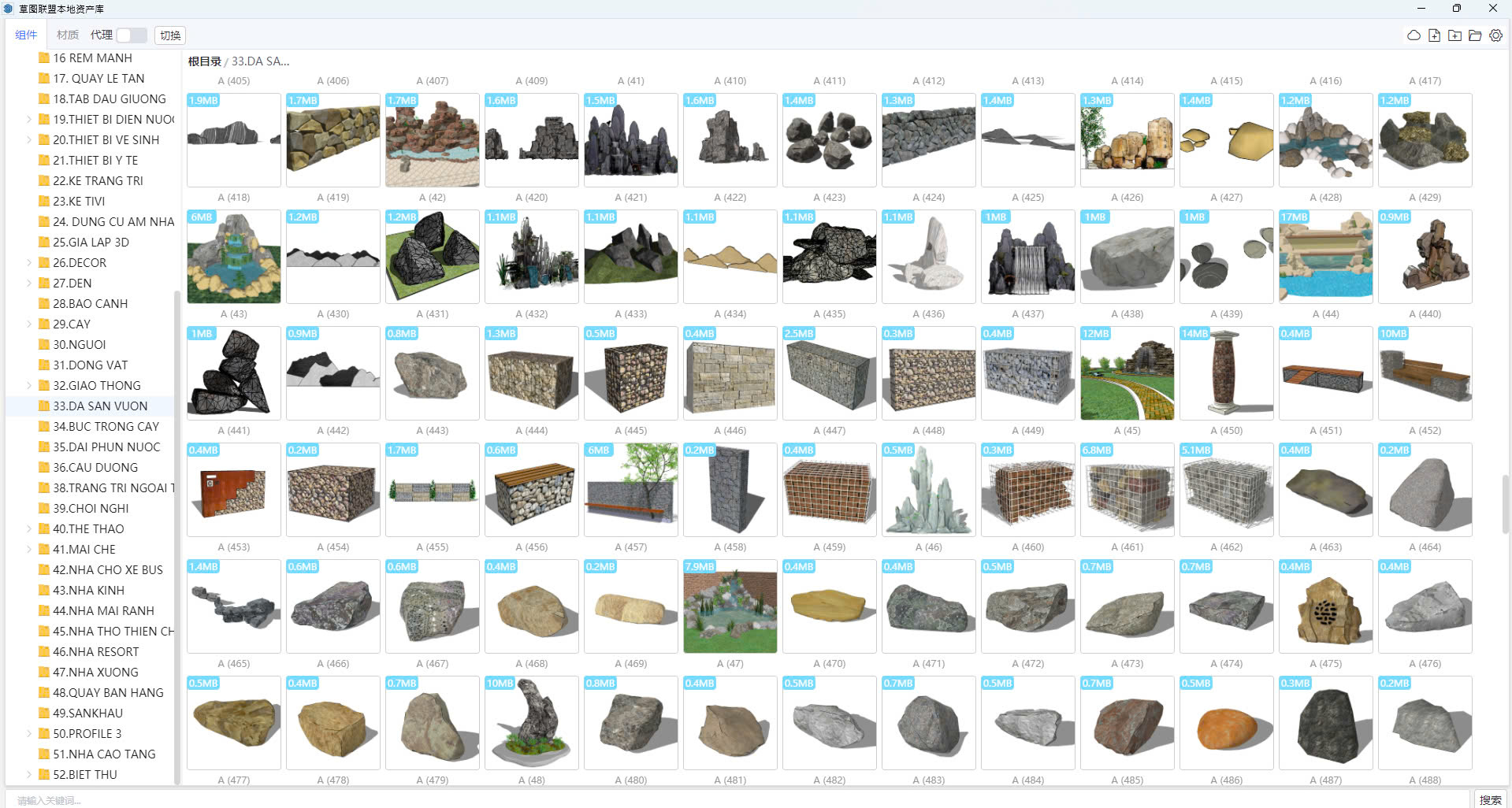1512x808 pixels.
Task: Switch to the 材质 materials tab
Action: click(68, 35)
